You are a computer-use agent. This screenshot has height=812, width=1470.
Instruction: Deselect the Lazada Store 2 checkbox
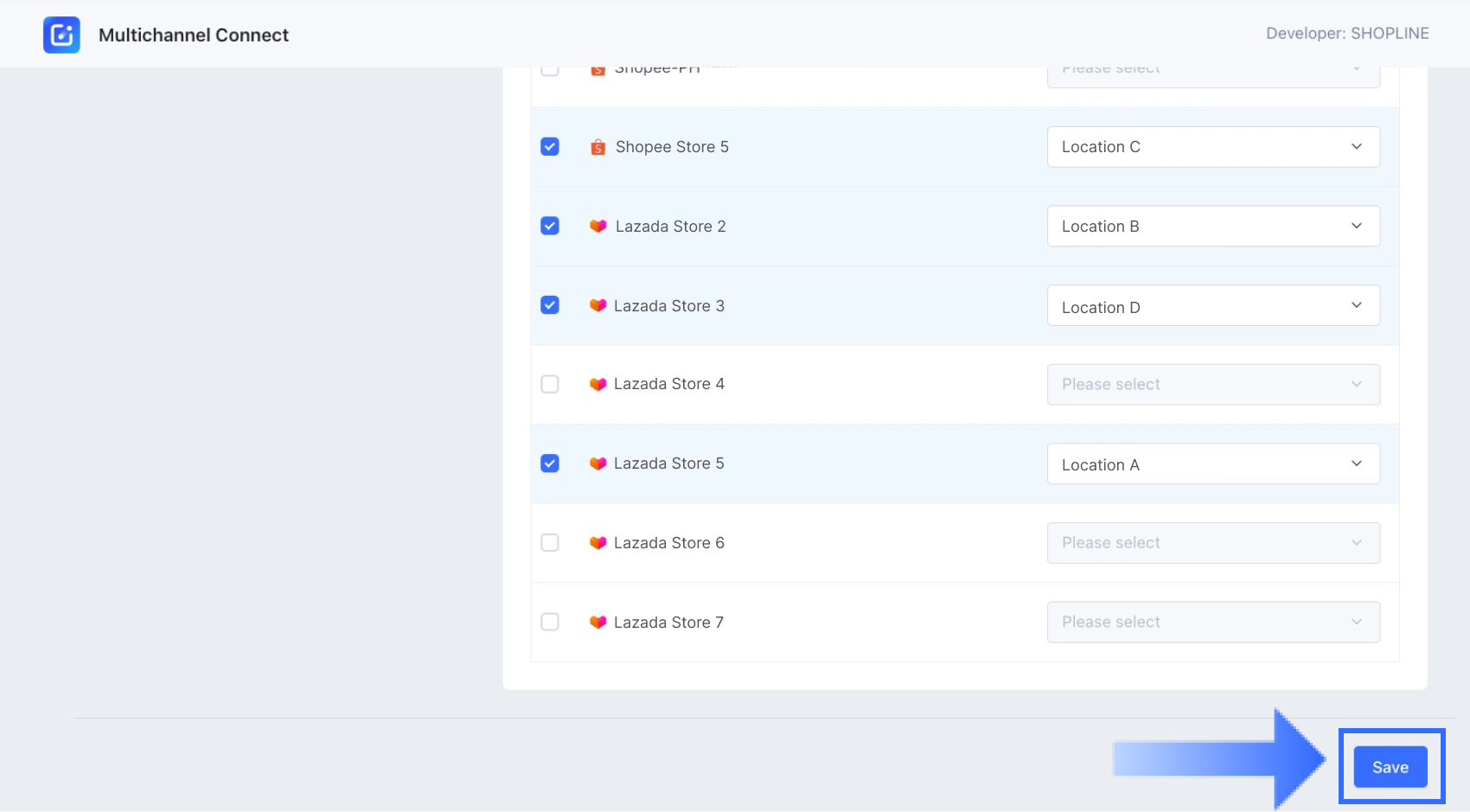click(550, 227)
